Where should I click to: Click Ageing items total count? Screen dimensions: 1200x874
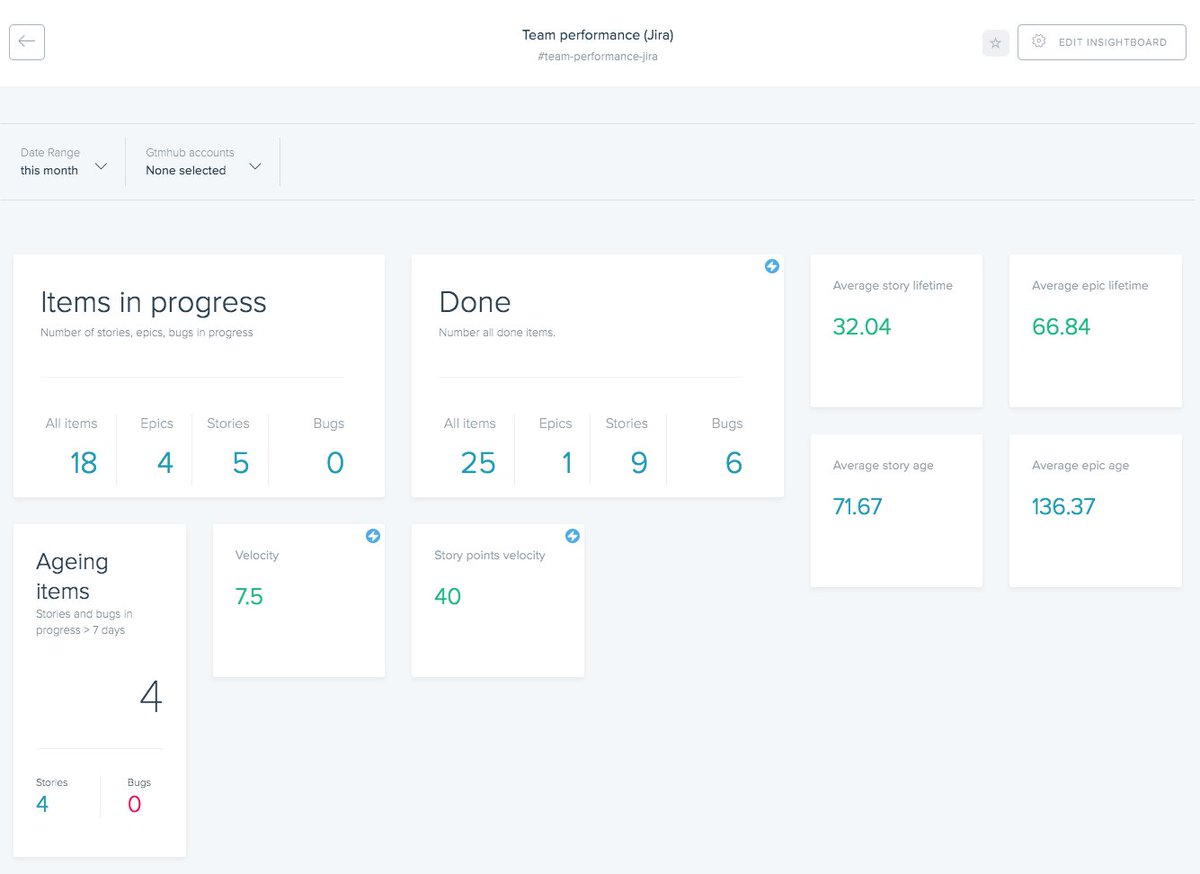pyautogui.click(x=151, y=697)
